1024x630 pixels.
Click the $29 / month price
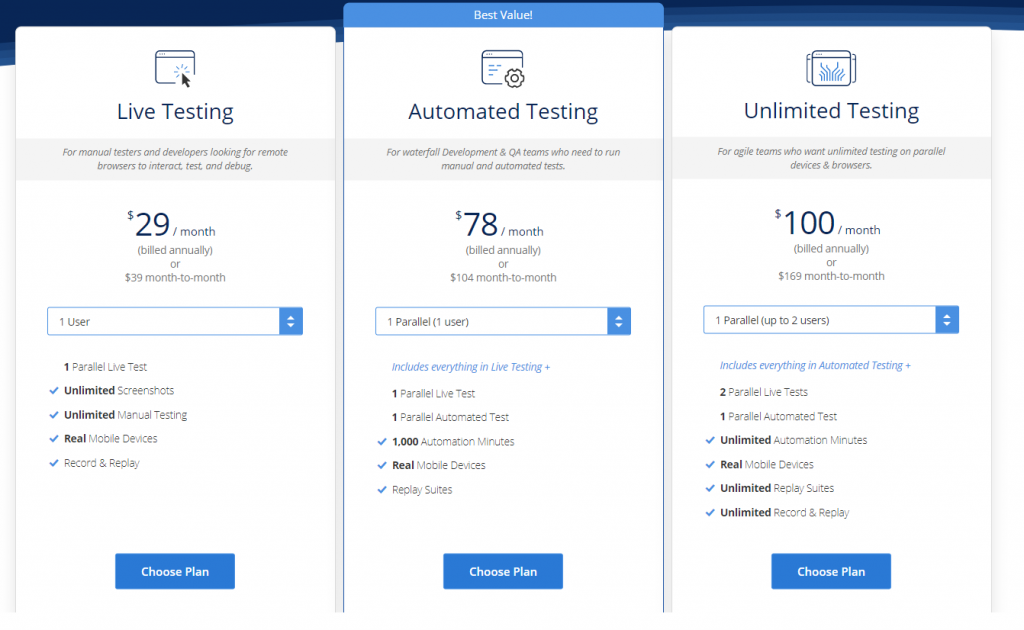[172, 226]
